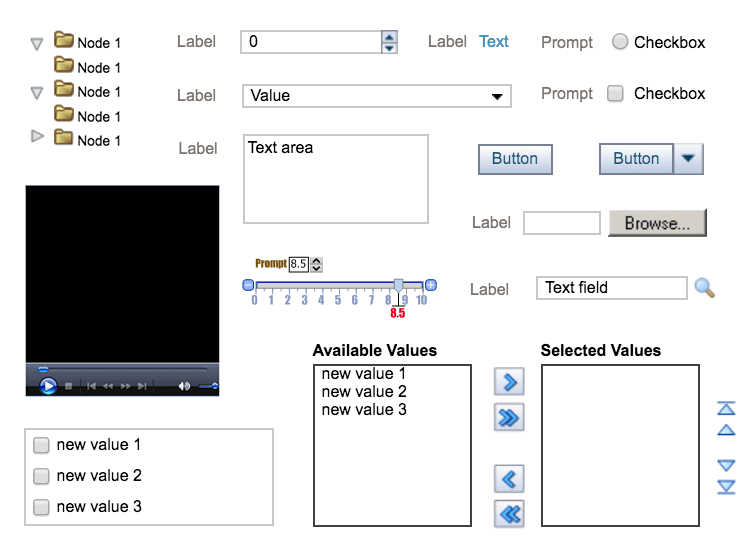Mute via the speaker icon in media player
The height and width of the screenshot is (550, 750).
(184, 386)
